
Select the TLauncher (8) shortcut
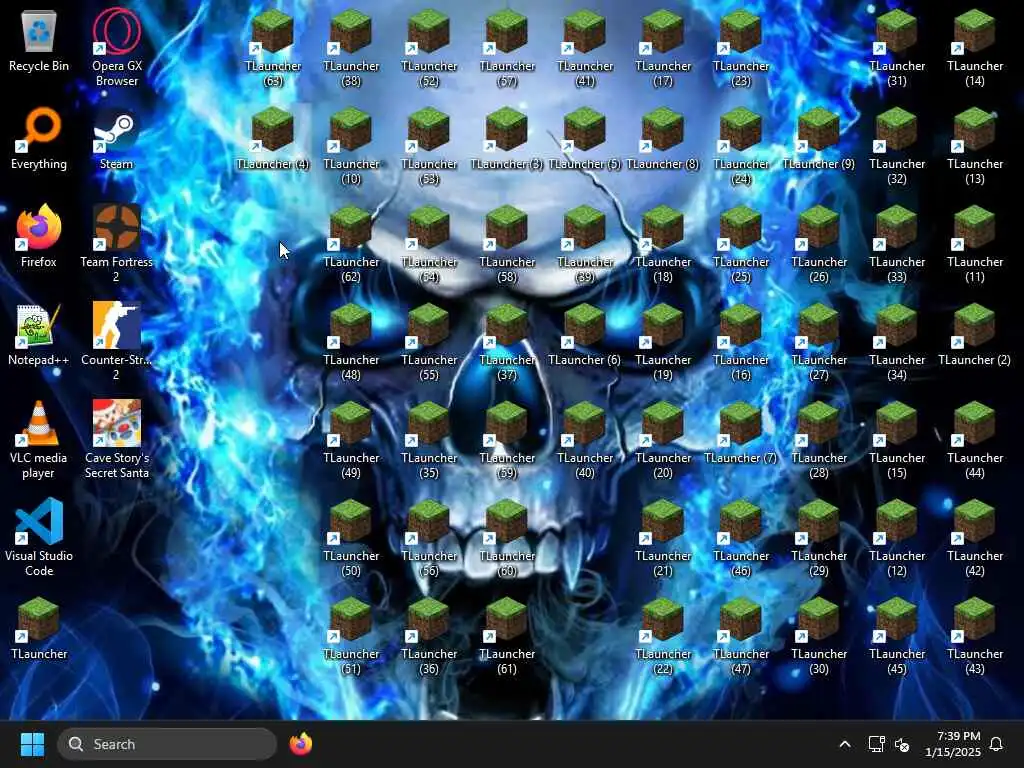tap(663, 139)
